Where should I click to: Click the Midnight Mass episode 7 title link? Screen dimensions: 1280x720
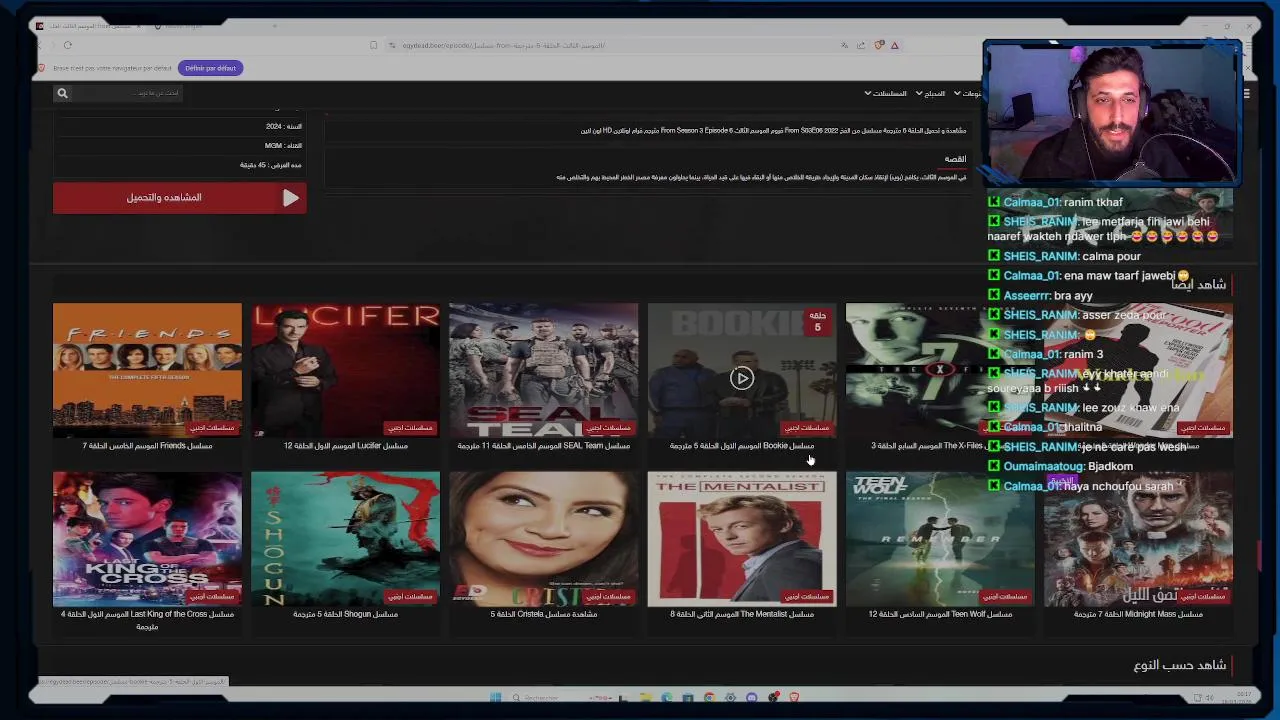(1138, 614)
